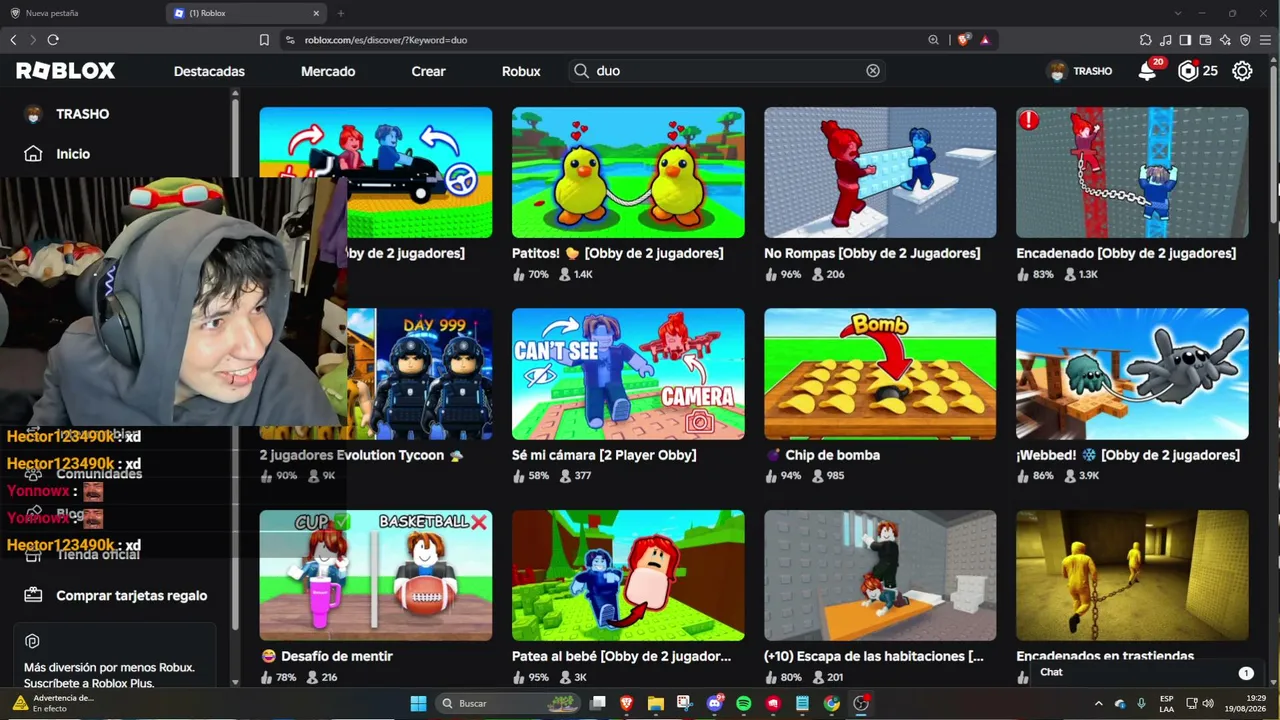Image resolution: width=1280 pixels, height=720 pixels.
Task: Click the browser address bar URL
Action: 386,40
